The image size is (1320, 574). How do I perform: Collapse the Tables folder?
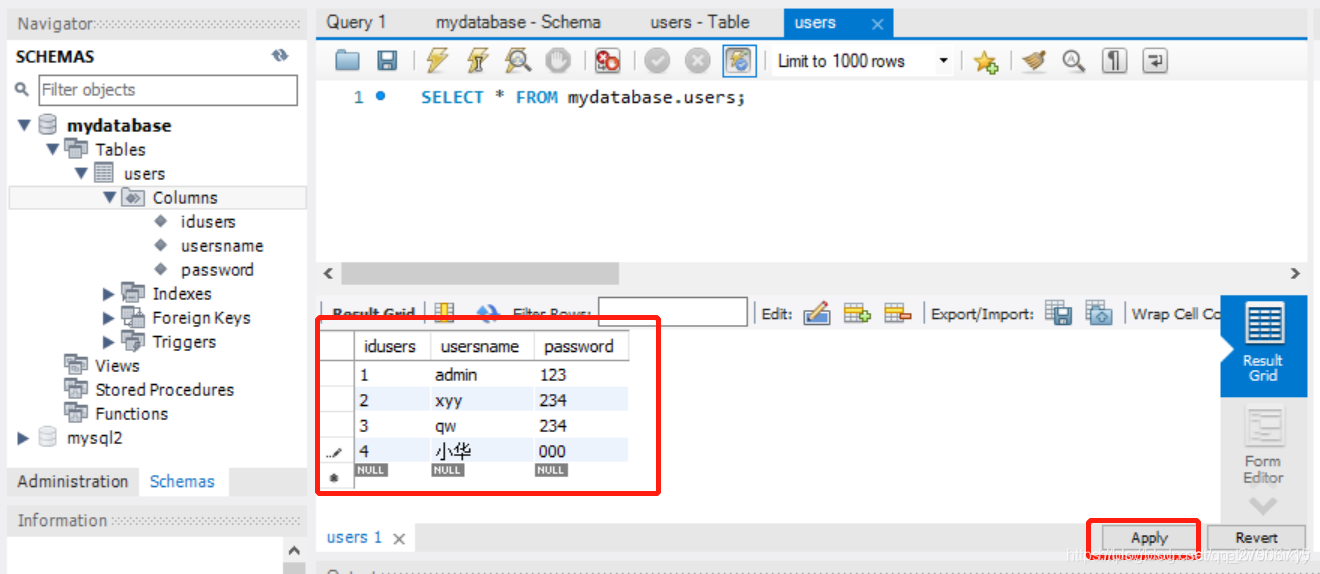52,149
